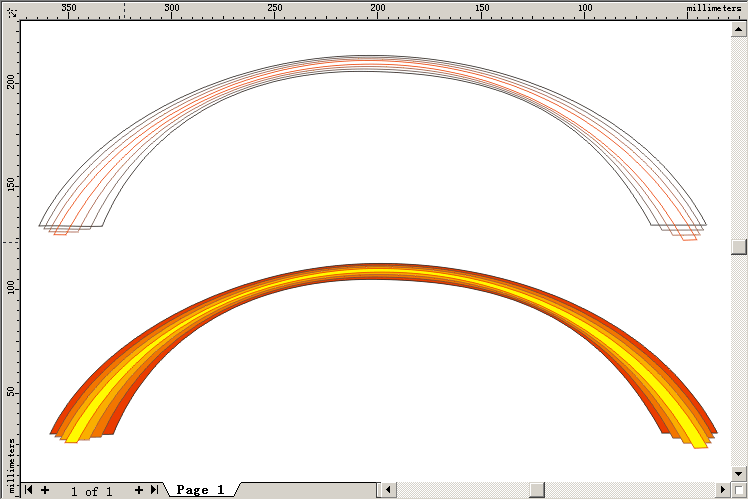Click the vertical scrollbar up arrow
749x500 pixels.
(738, 29)
